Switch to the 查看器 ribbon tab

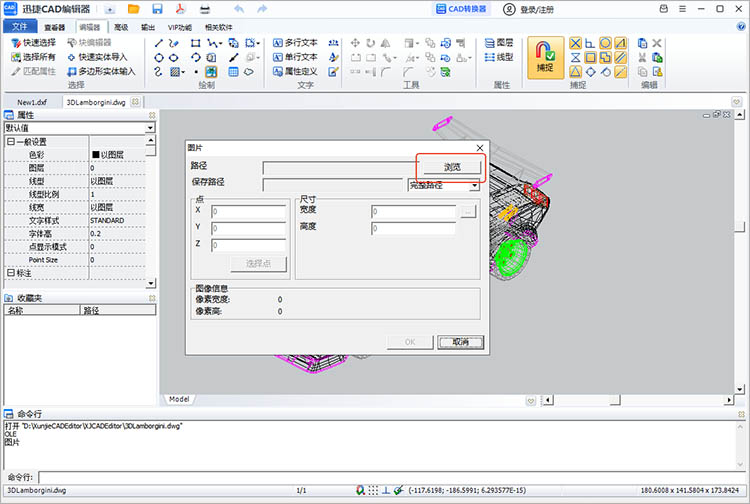pyautogui.click(x=54, y=28)
